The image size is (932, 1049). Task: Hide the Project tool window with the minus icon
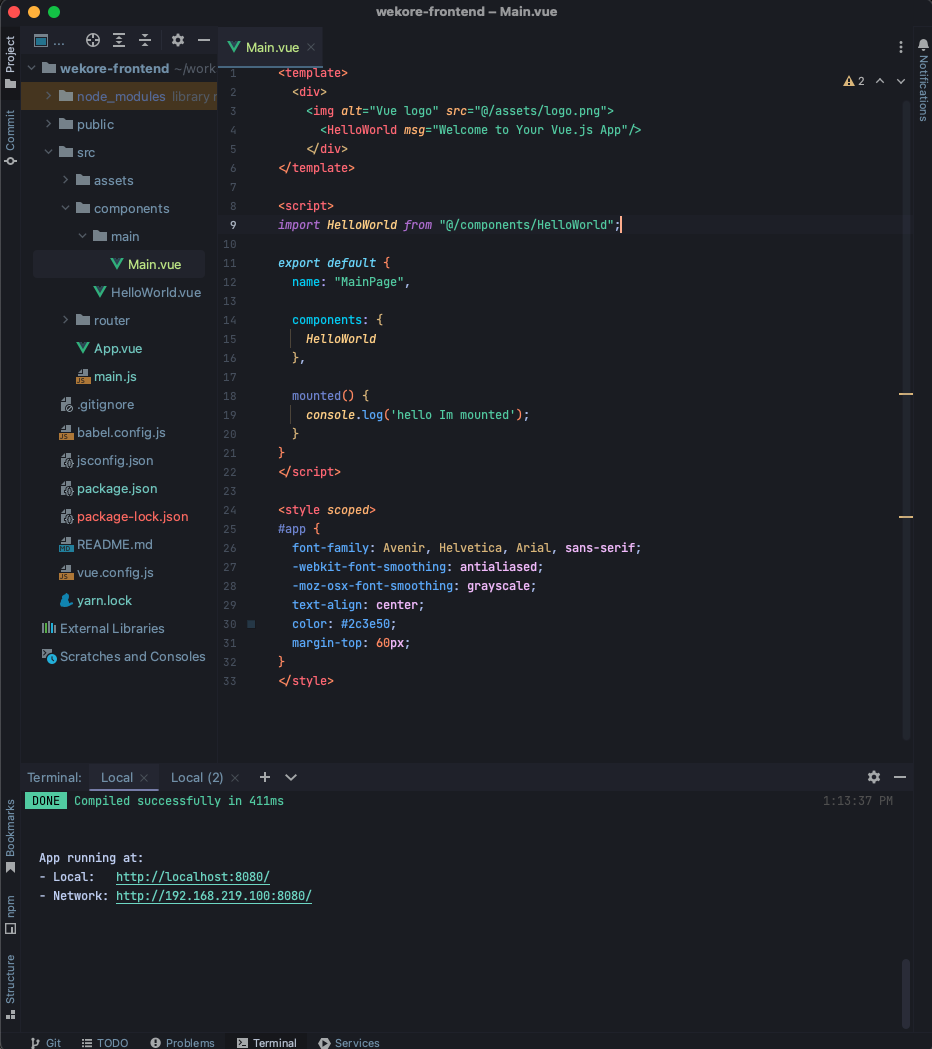pos(204,40)
